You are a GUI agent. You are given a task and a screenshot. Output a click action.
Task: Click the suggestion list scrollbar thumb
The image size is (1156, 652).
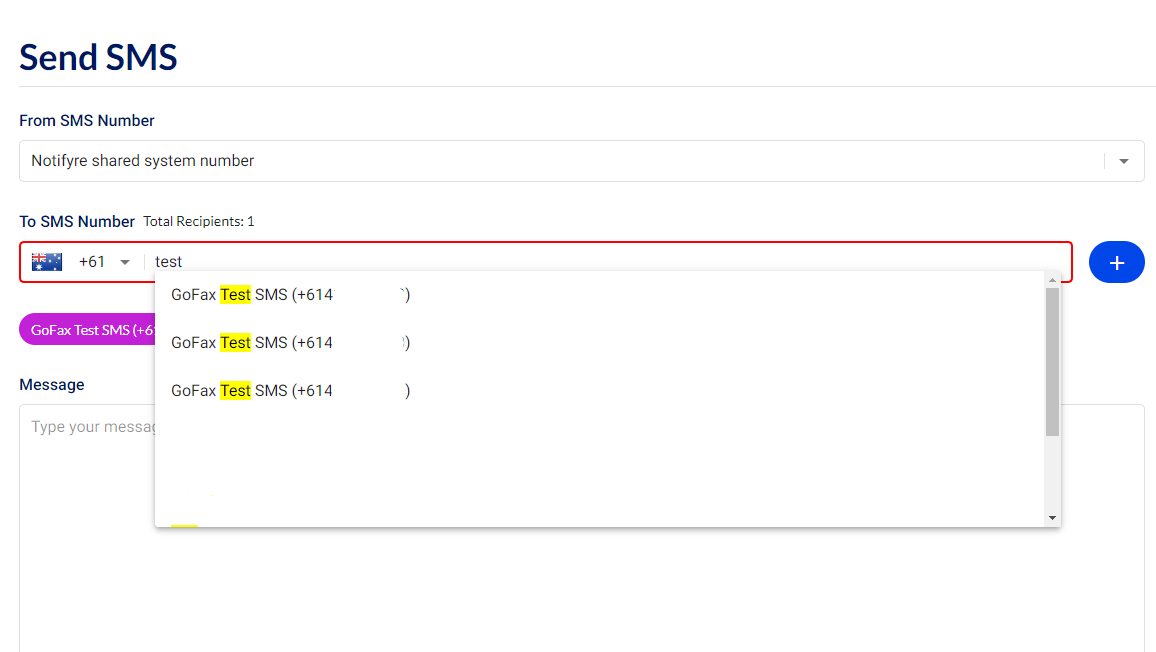pos(1052,361)
